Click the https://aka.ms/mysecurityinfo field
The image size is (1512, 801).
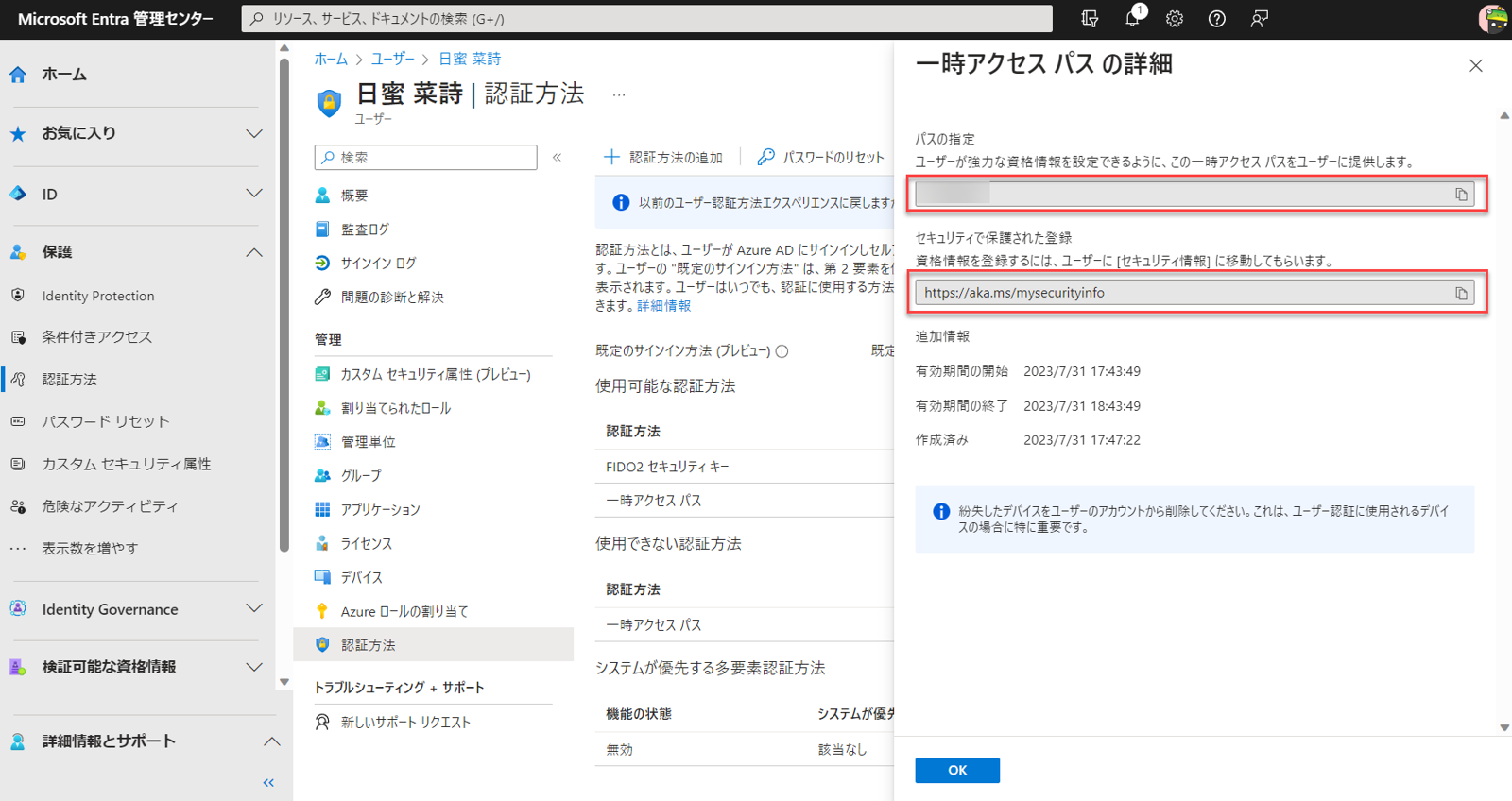click(1194, 293)
